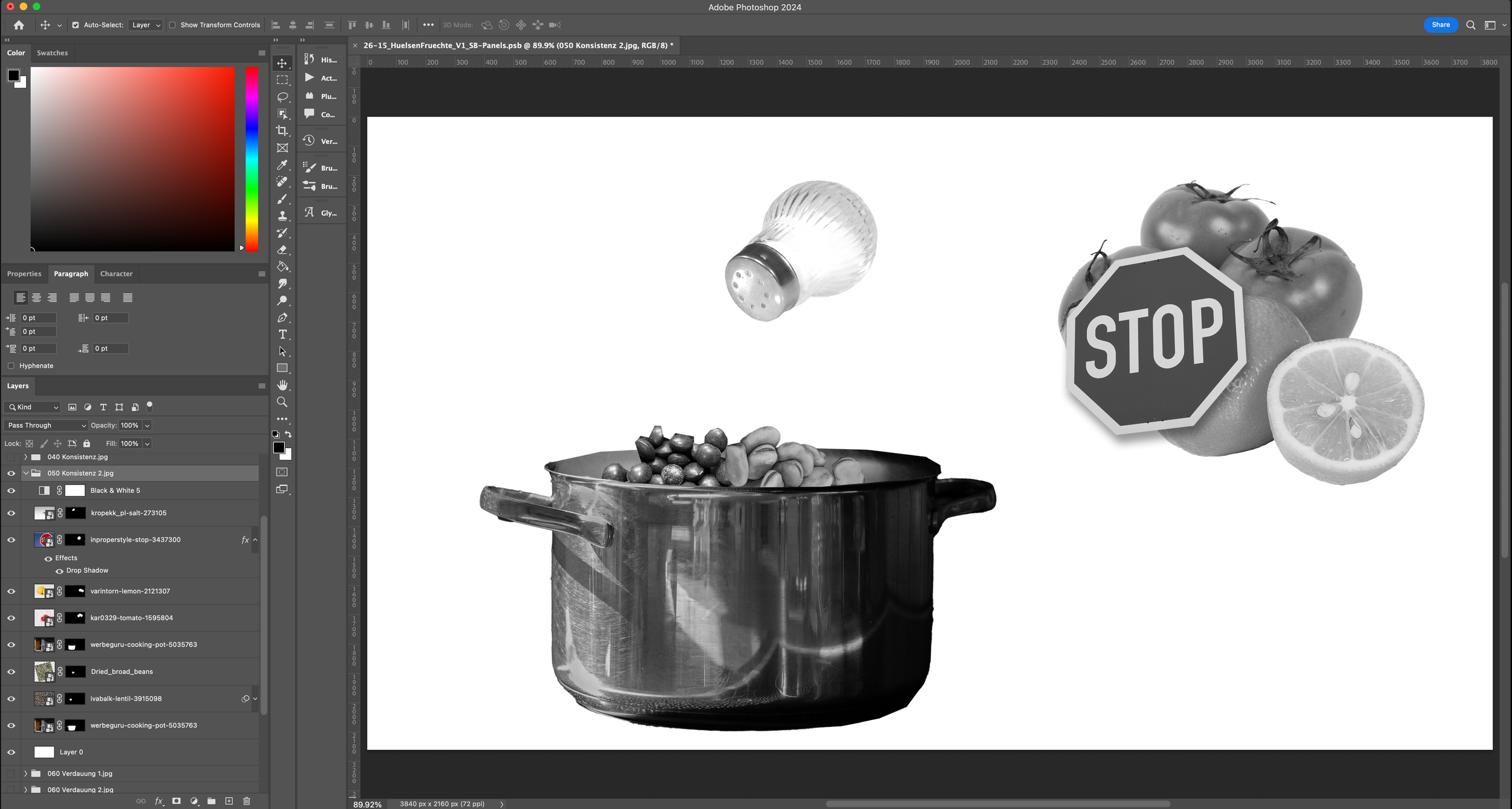Expand the 040 Konsistenz.jpg group

[x=26, y=457]
